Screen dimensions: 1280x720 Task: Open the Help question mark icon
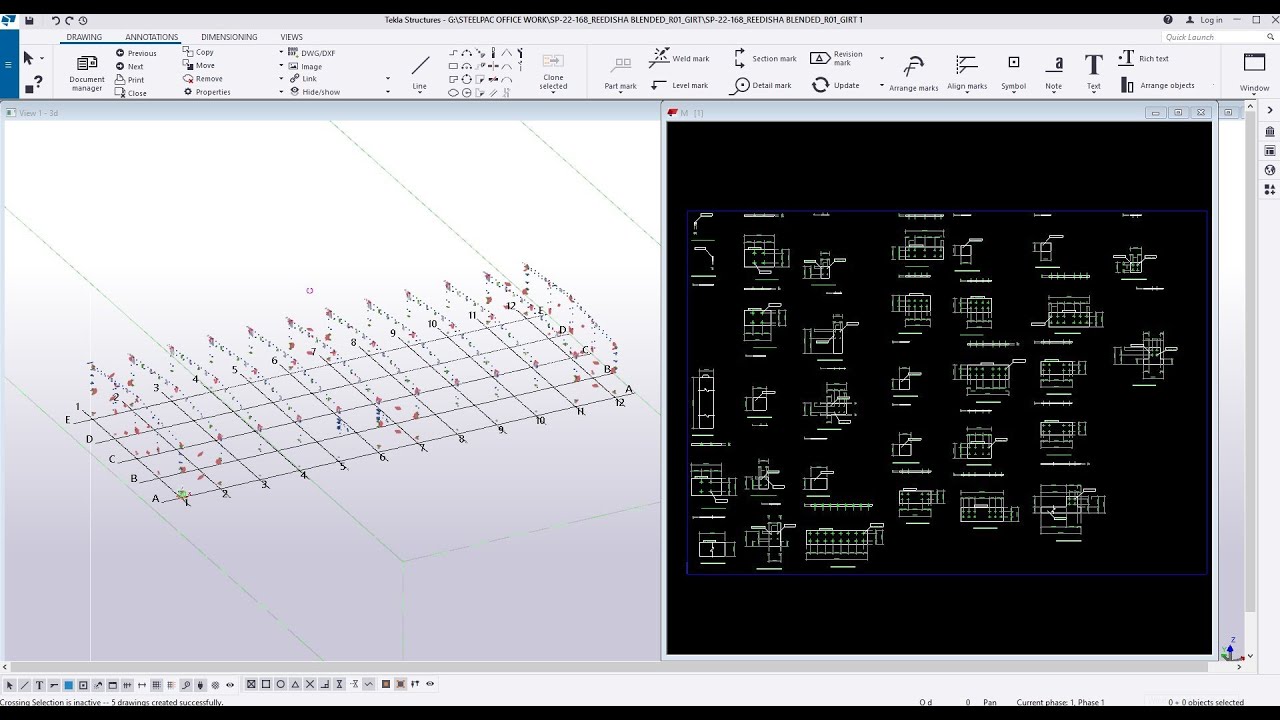[1168, 20]
